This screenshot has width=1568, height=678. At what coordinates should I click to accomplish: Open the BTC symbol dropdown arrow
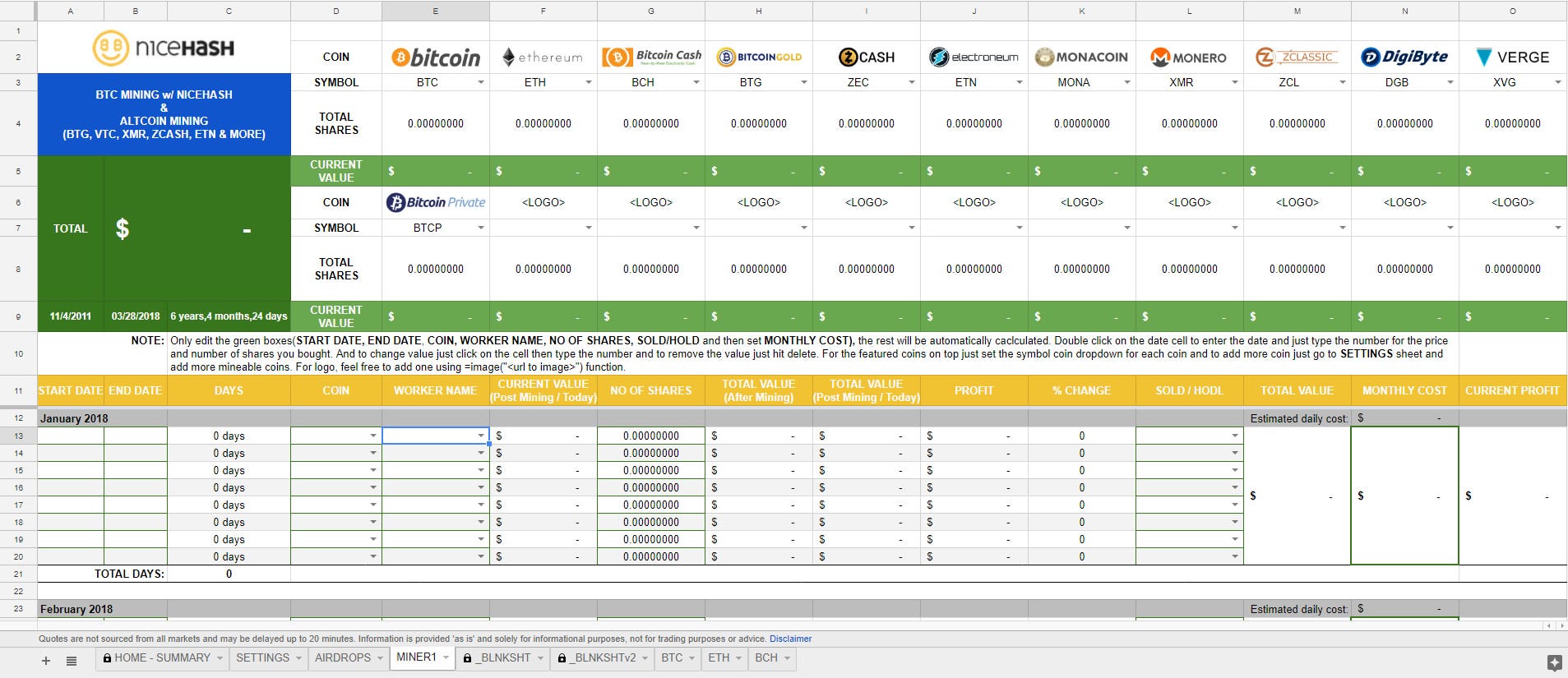481,82
